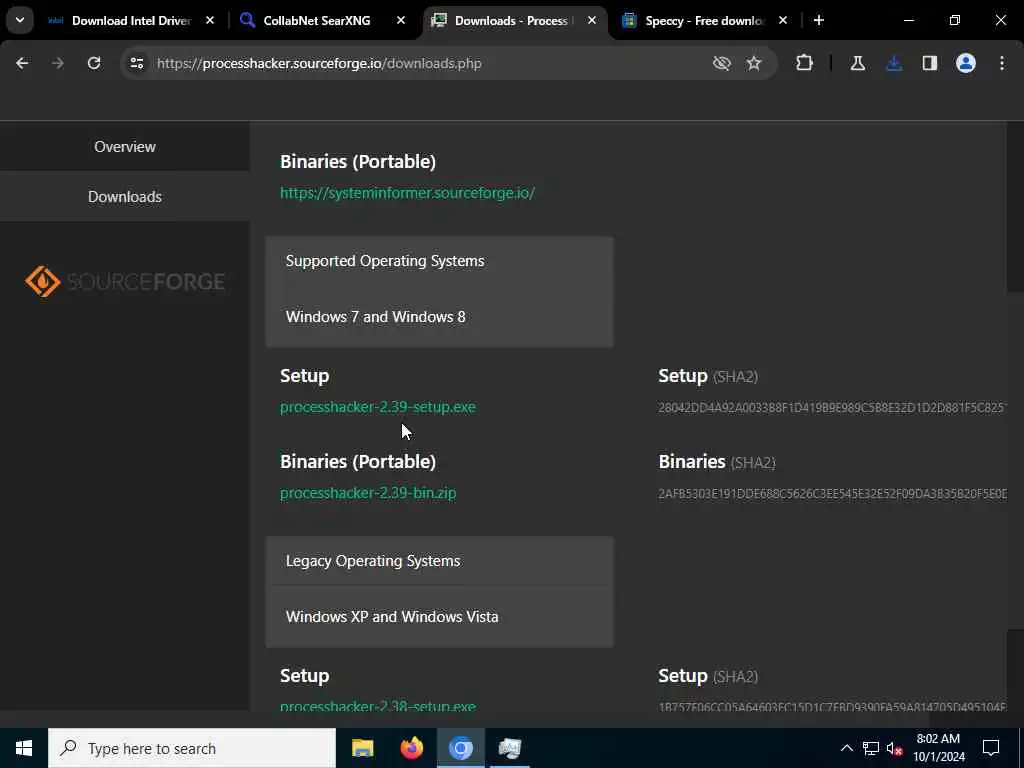Open the system monitor app taskbar icon
Image resolution: width=1024 pixels, height=768 pixels.
tap(509, 748)
